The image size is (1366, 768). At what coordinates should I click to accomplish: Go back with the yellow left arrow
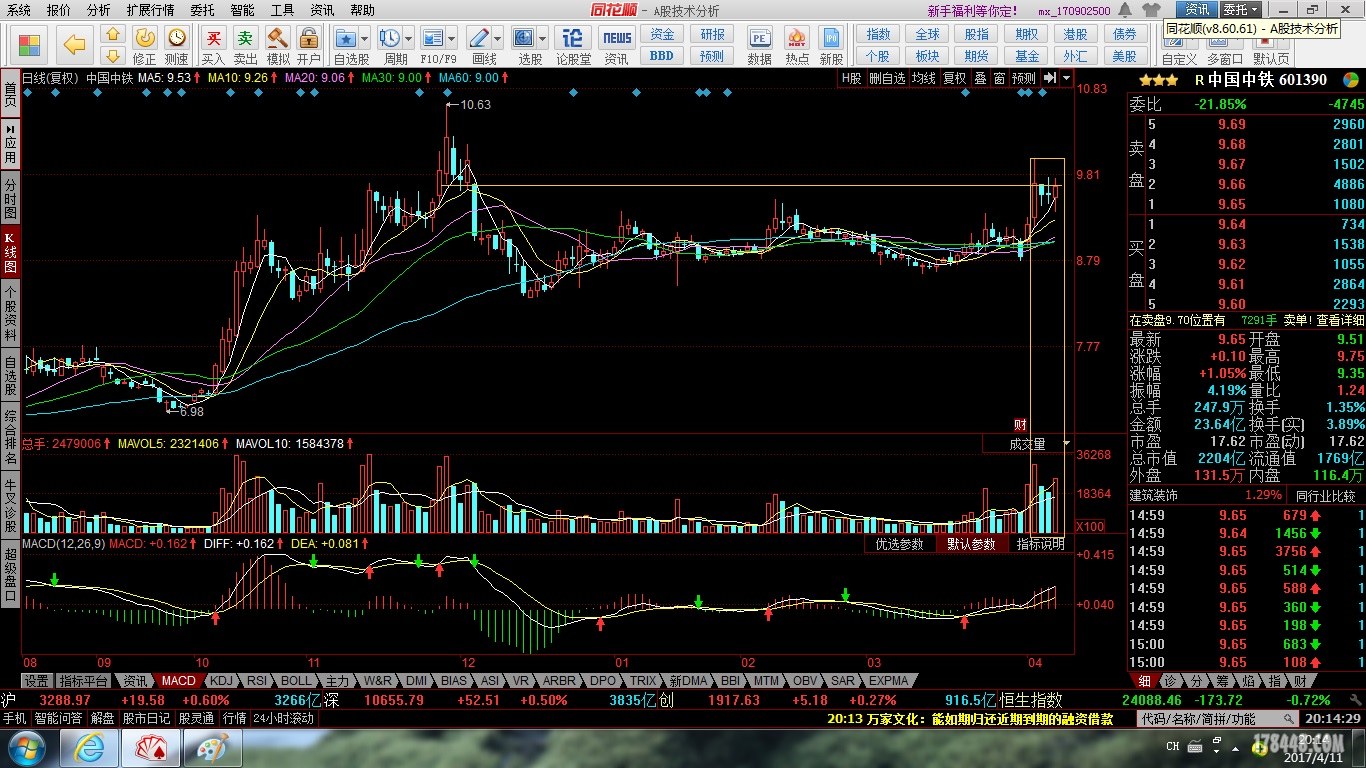[74, 45]
